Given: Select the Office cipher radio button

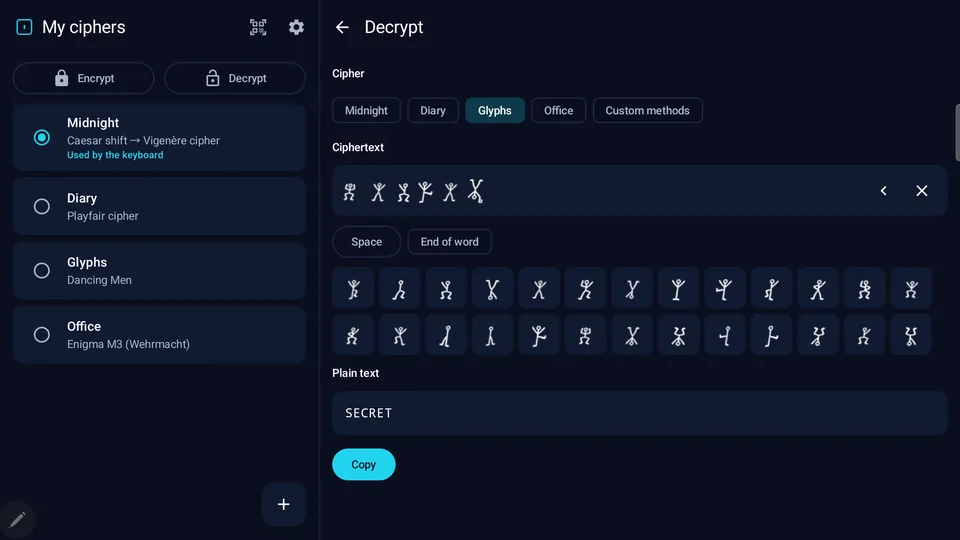Looking at the screenshot, I should tap(42, 335).
